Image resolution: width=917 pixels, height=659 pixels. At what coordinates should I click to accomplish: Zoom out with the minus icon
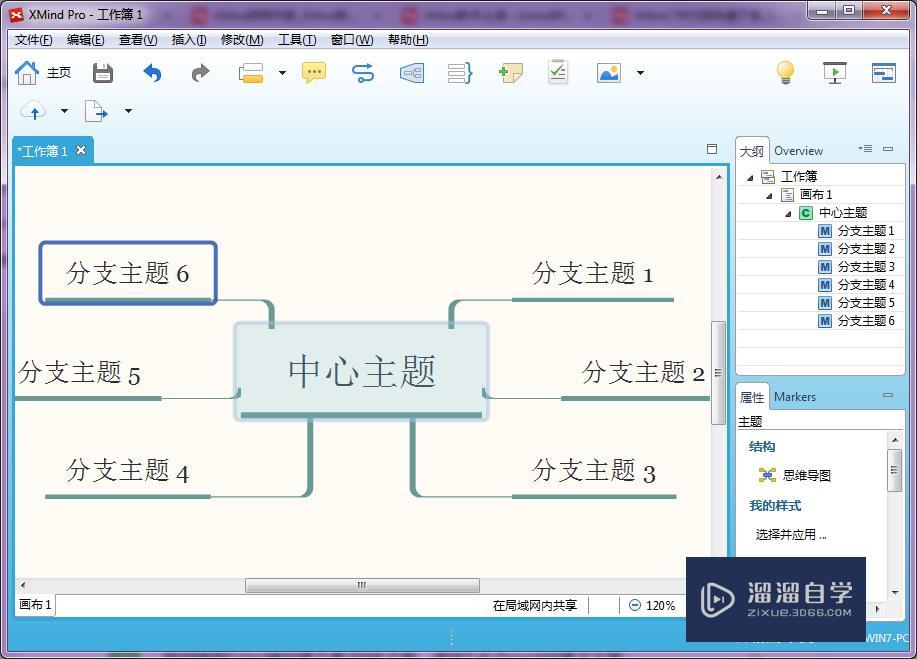point(635,605)
